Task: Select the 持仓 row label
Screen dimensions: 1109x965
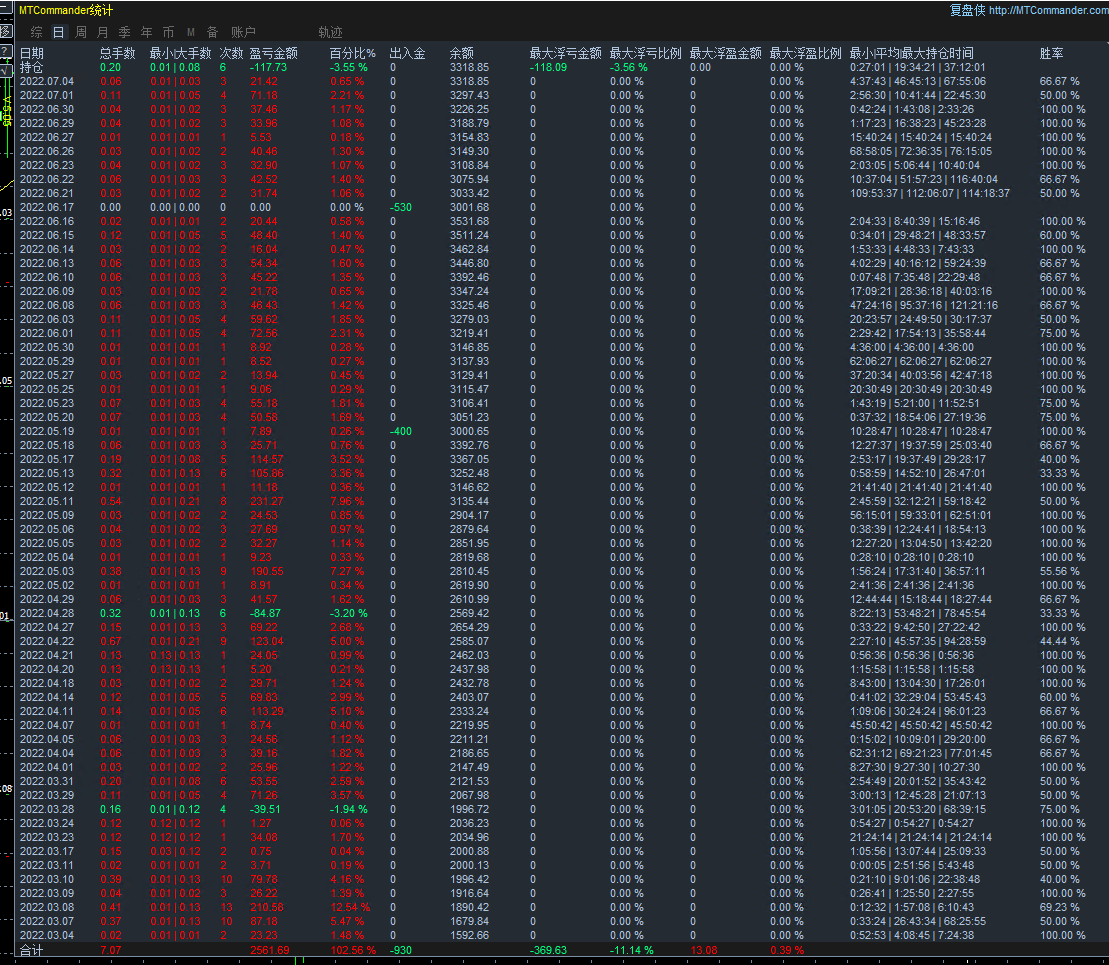Action: 32,67
